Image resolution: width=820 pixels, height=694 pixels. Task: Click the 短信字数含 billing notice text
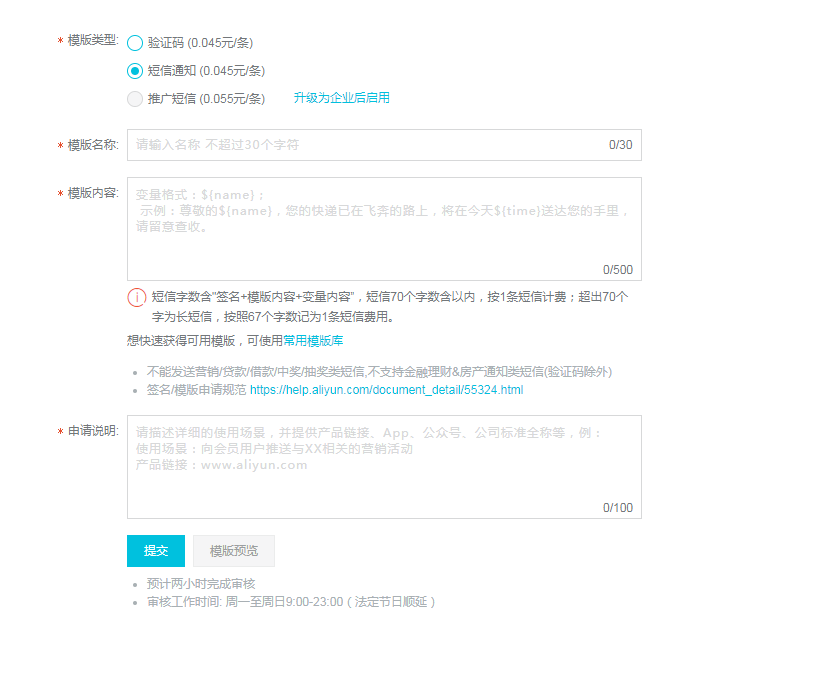coord(390,307)
